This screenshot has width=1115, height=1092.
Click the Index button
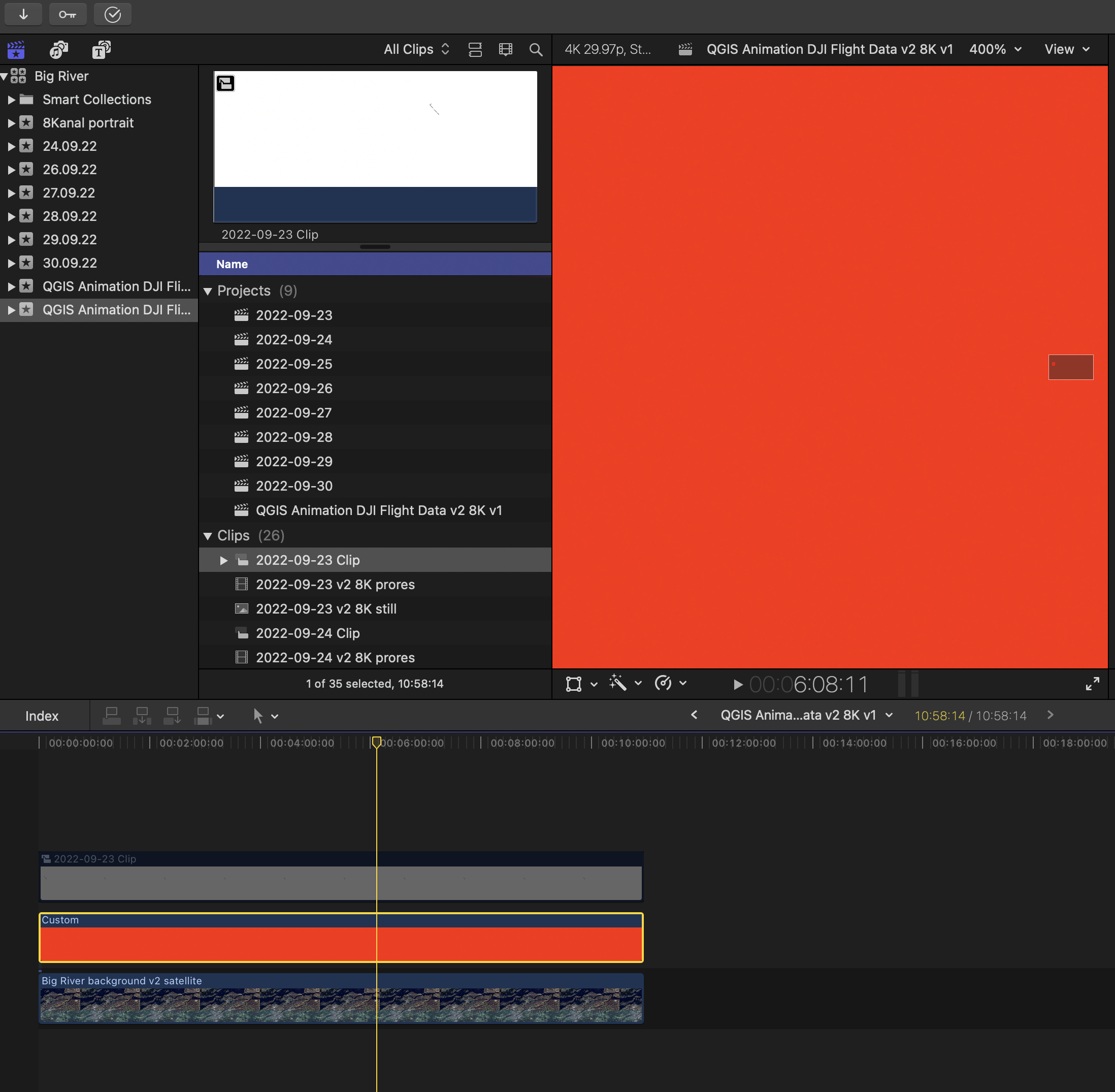42,716
